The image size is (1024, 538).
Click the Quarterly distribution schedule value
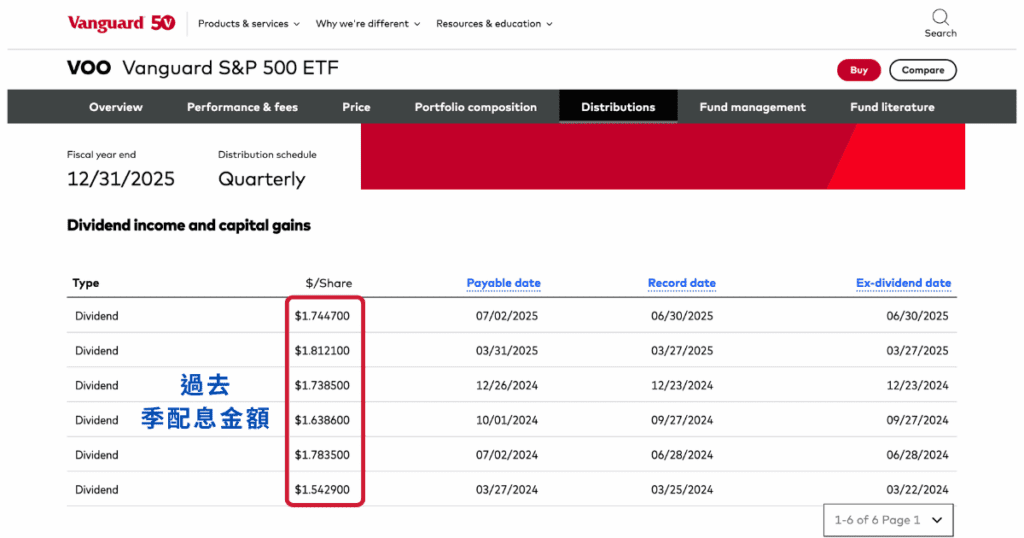(262, 179)
